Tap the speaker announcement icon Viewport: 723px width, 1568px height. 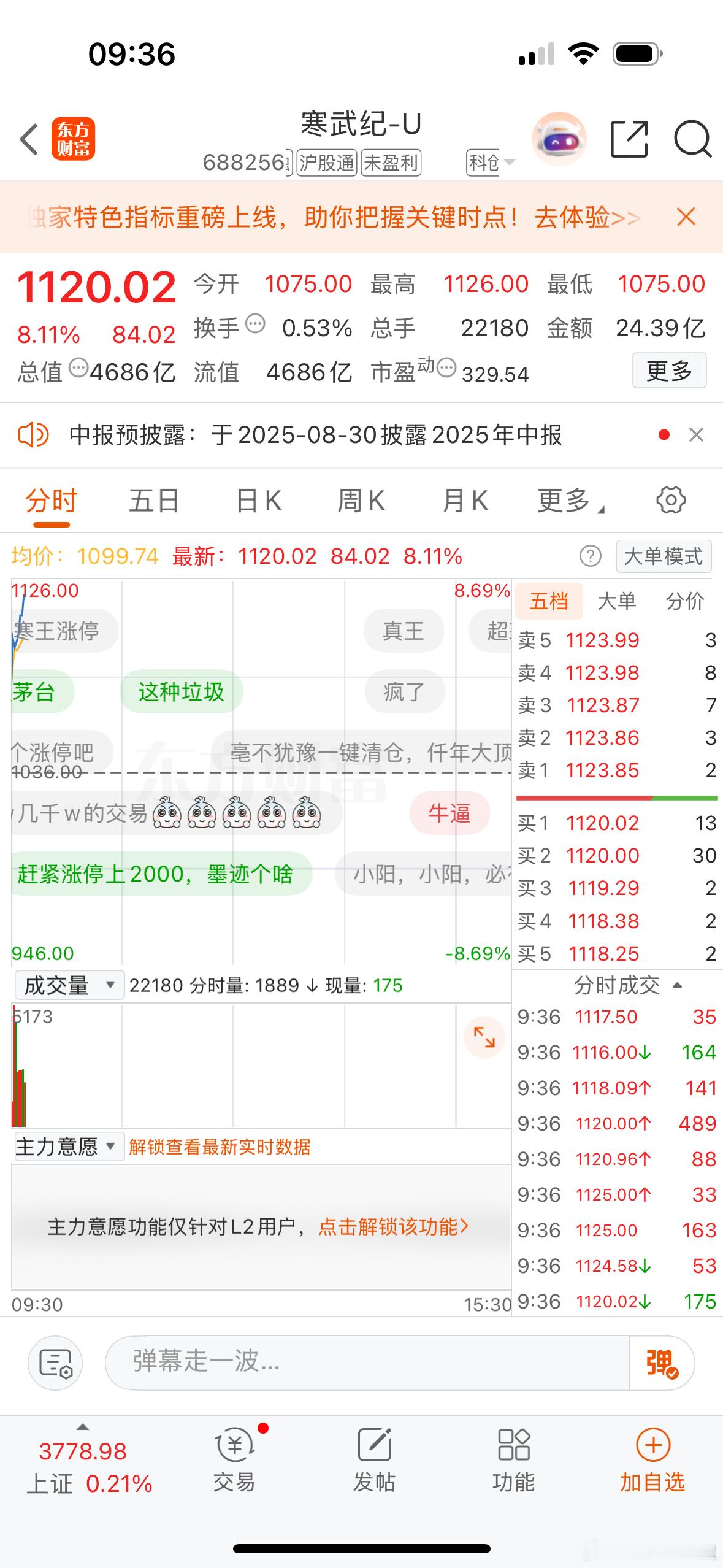click(x=33, y=435)
